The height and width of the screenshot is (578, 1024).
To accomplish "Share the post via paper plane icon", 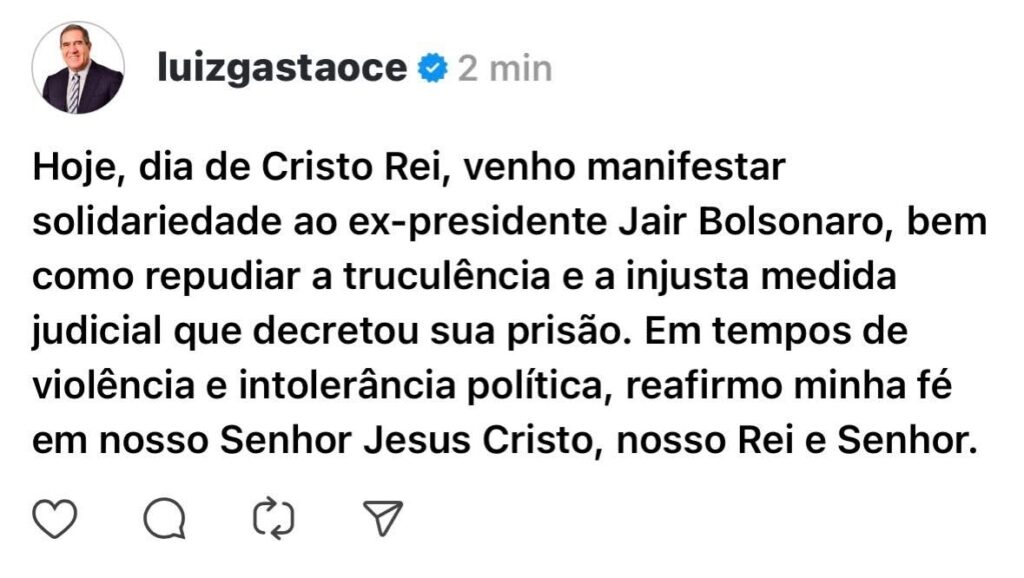I will 383,518.
